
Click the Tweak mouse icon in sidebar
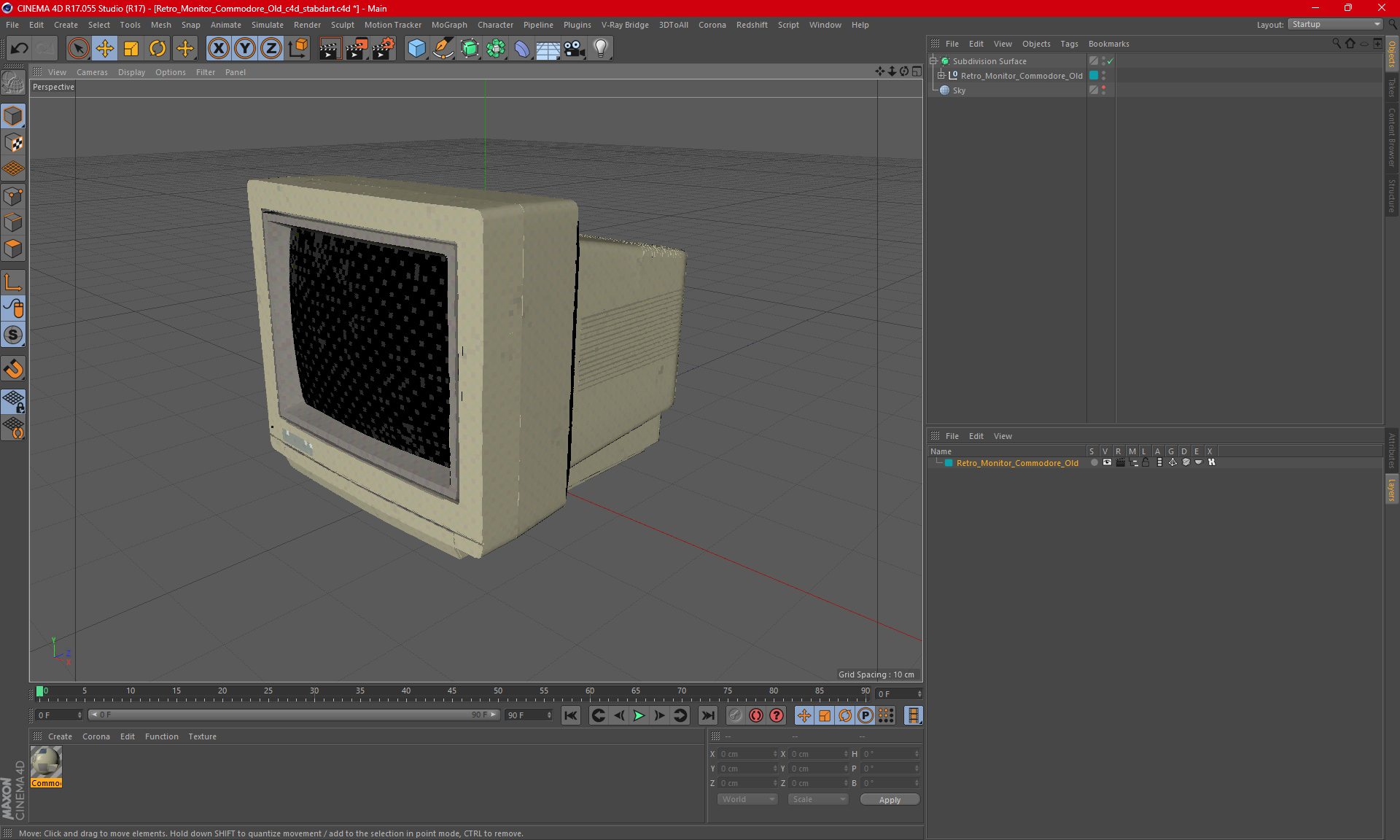[x=13, y=308]
